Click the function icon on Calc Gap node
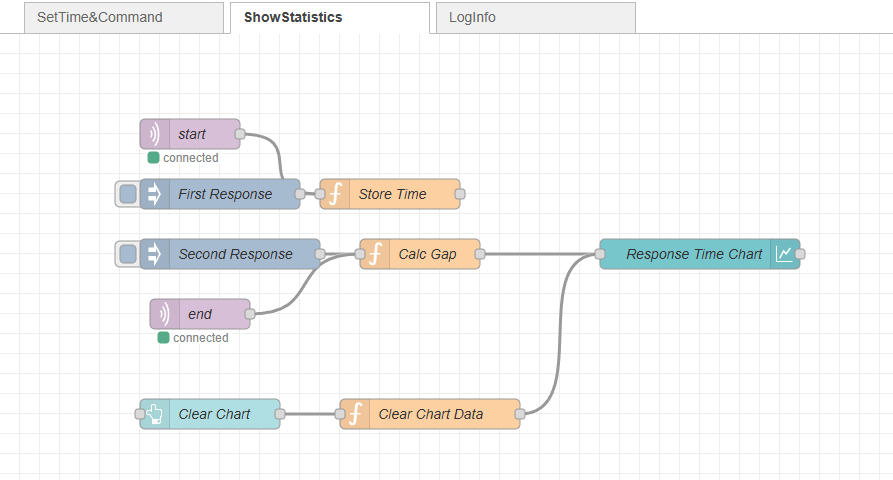 pos(375,254)
